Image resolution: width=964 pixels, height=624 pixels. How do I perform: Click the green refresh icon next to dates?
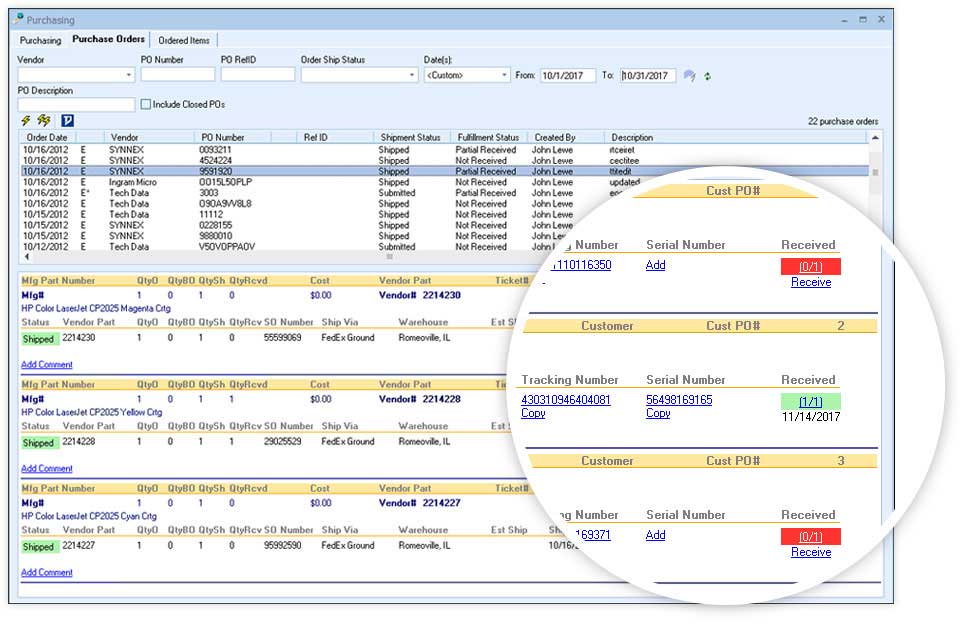click(707, 74)
